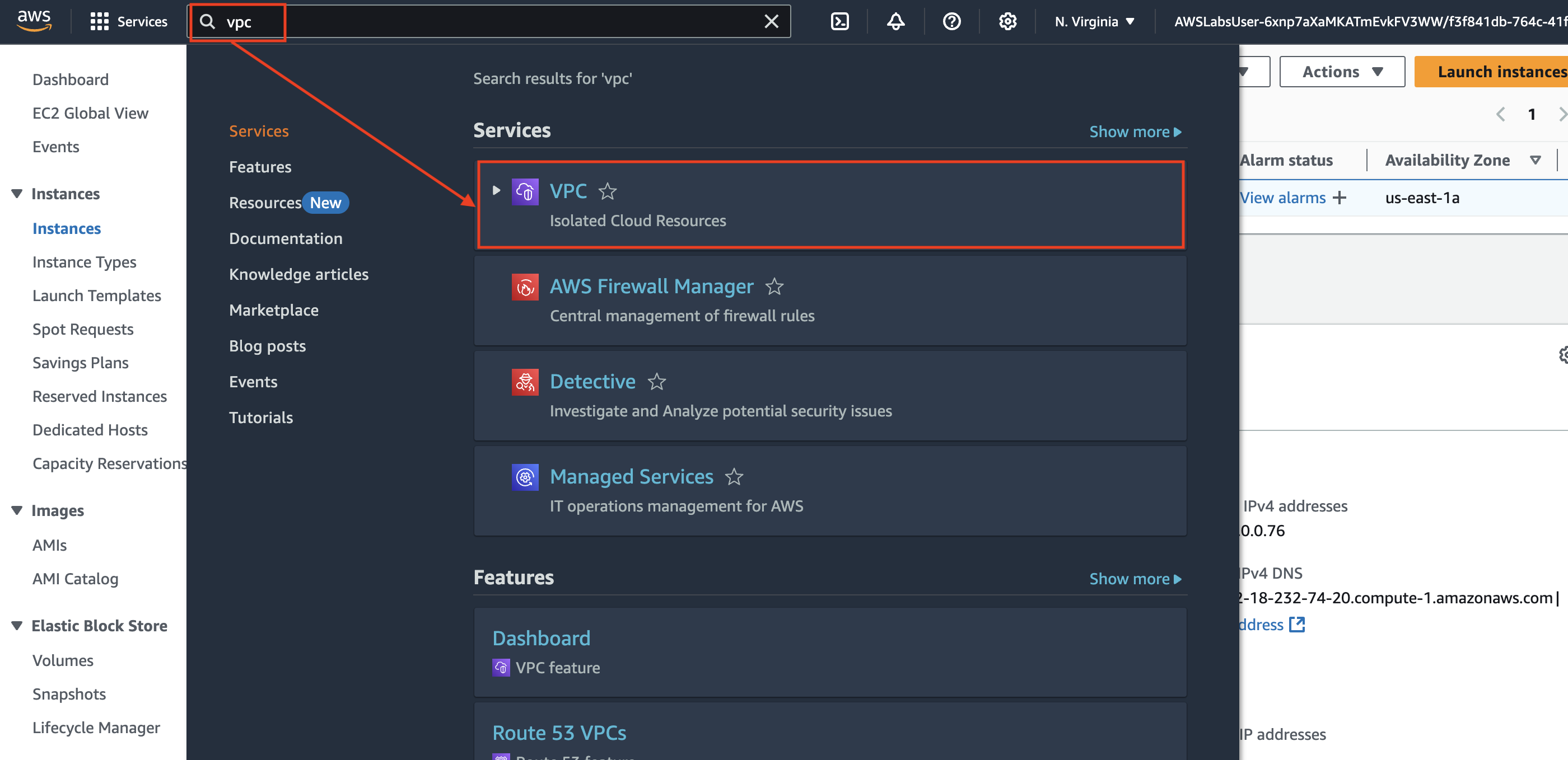Open the CloudShell terminal icon
Viewport: 1568px width, 760px height.
point(839,22)
